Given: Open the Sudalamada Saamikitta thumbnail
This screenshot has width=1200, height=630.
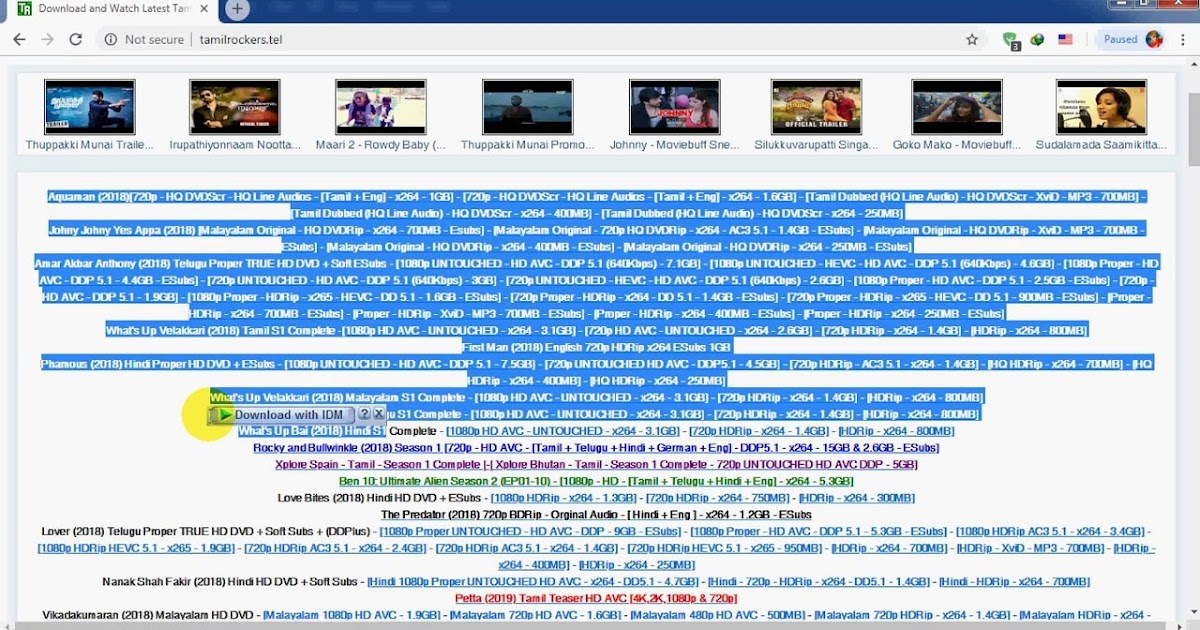Looking at the screenshot, I should tap(1101, 107).
